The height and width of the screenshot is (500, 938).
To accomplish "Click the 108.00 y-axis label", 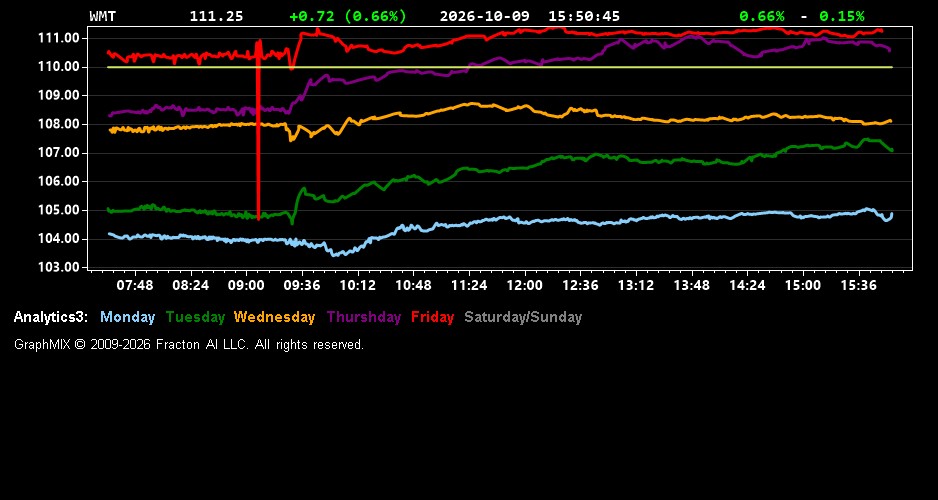I will [59, 124].
